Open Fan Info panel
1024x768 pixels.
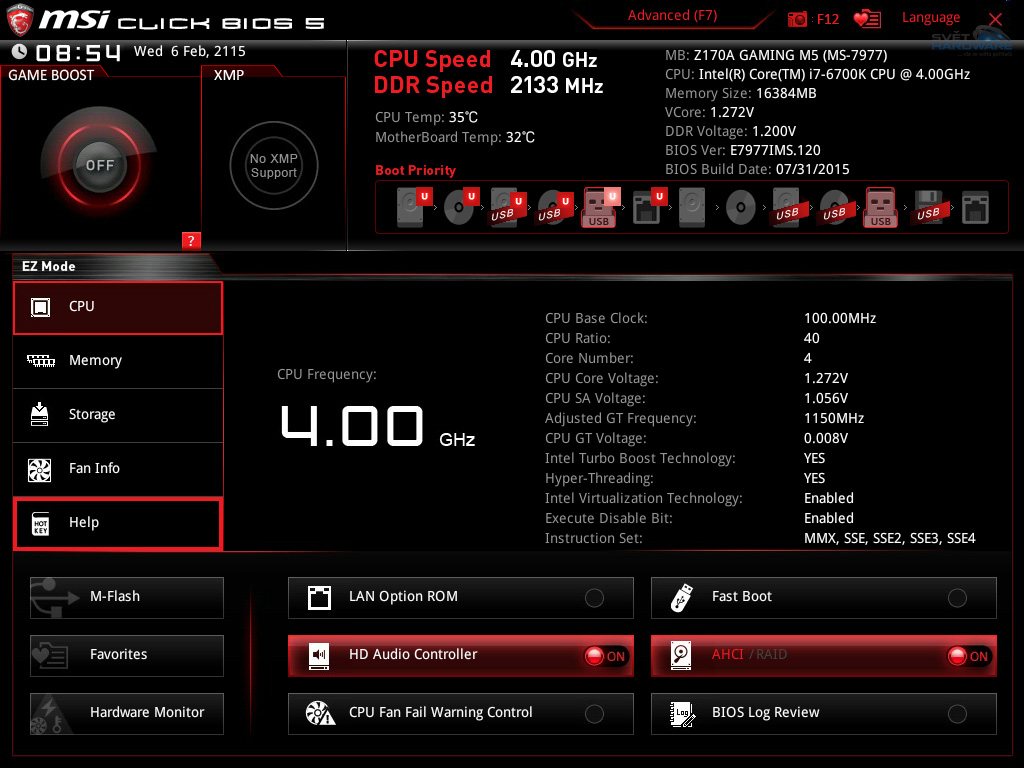pyautogui.click(x=117, y=468)
